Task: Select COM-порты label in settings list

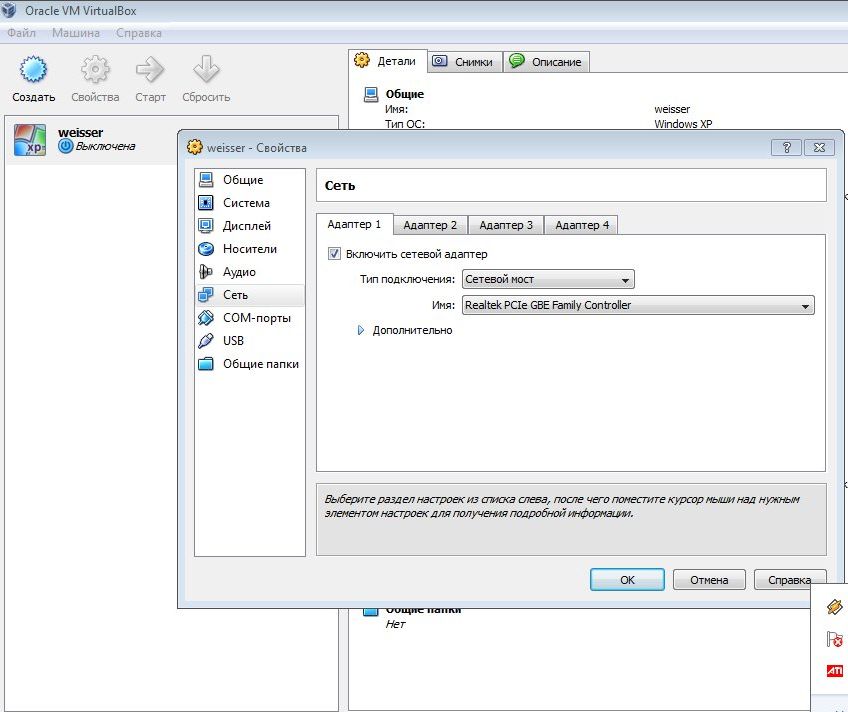Action: pos(257,318)
